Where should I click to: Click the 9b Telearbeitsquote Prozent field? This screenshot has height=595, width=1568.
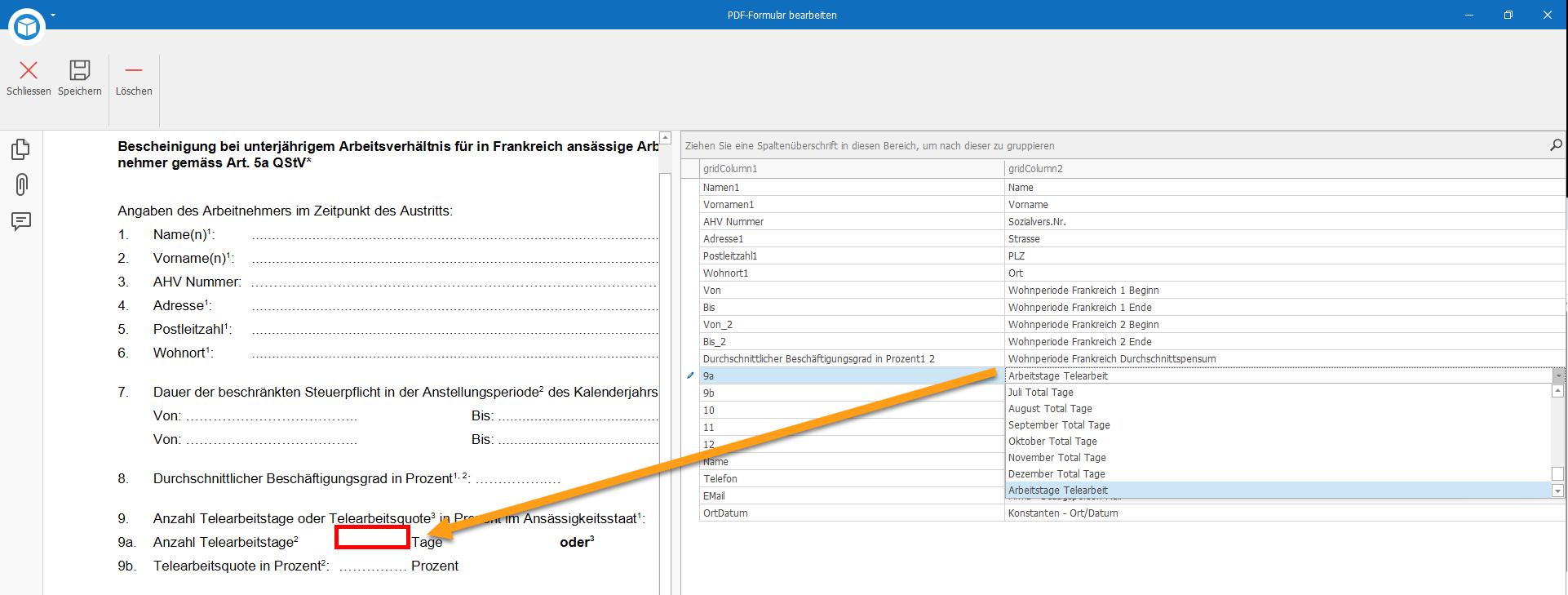[x=372, y=566]
